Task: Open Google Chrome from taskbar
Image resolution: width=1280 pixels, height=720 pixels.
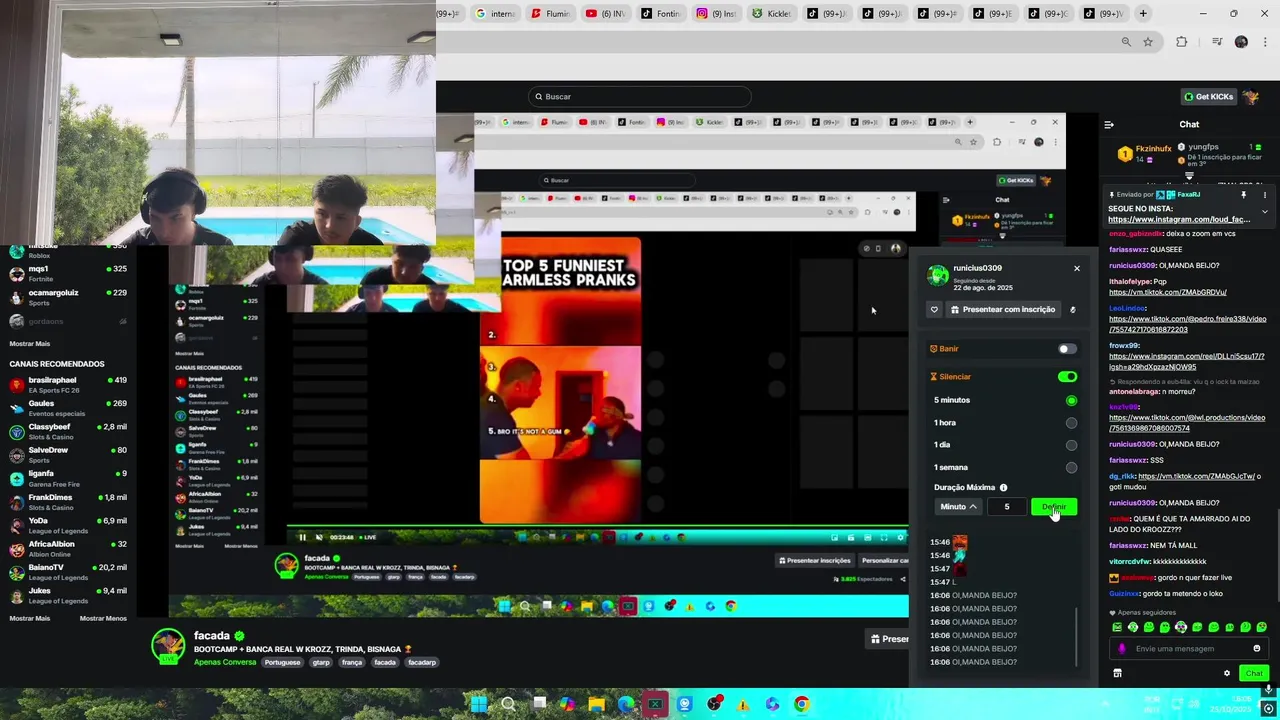Action: click(801, 704)
